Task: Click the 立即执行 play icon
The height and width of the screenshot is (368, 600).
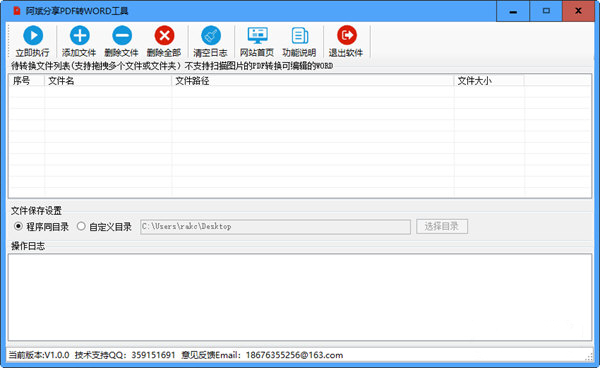Action: pyautogui.click(x=33, y=36)
